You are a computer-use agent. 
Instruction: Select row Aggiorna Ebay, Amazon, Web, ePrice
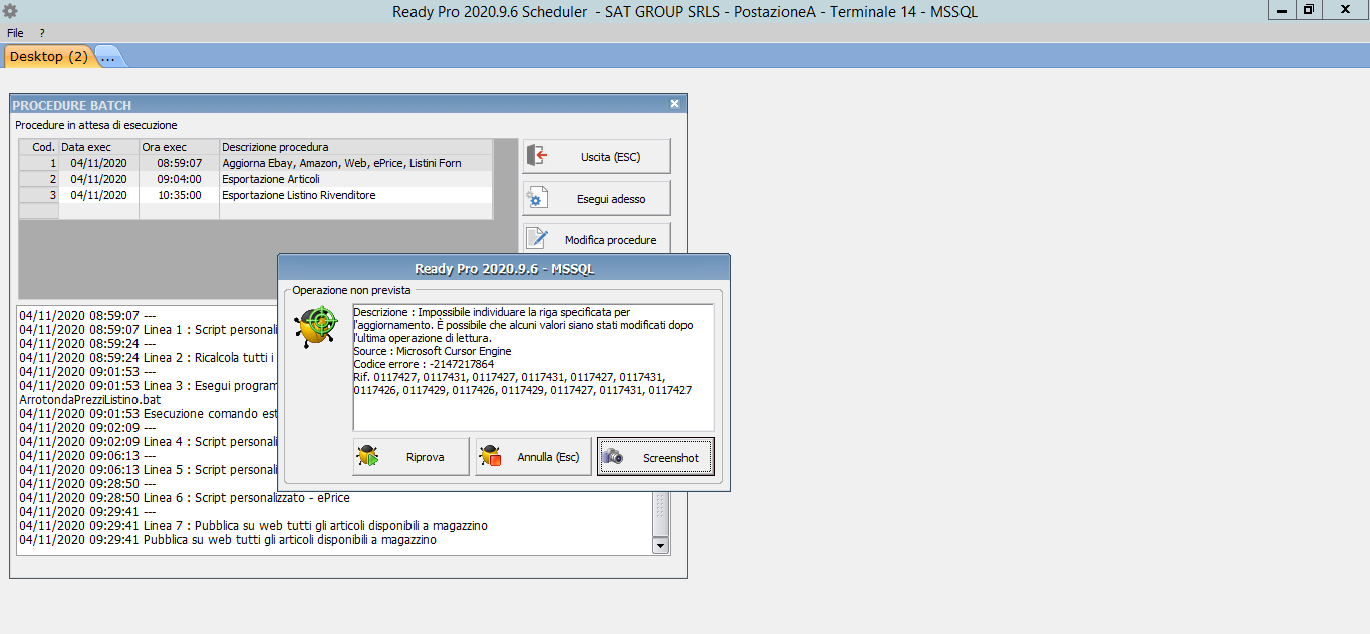256,163
